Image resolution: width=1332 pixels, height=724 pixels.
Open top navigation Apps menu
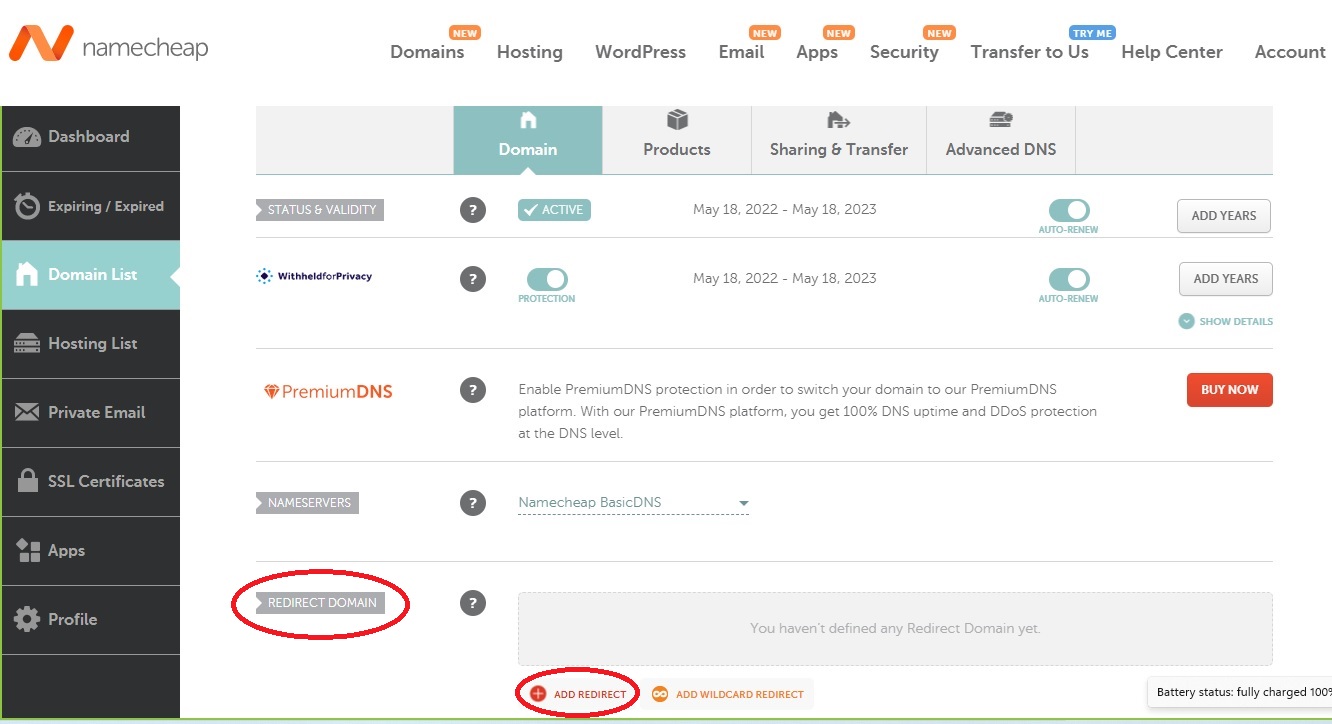point(817,52)
